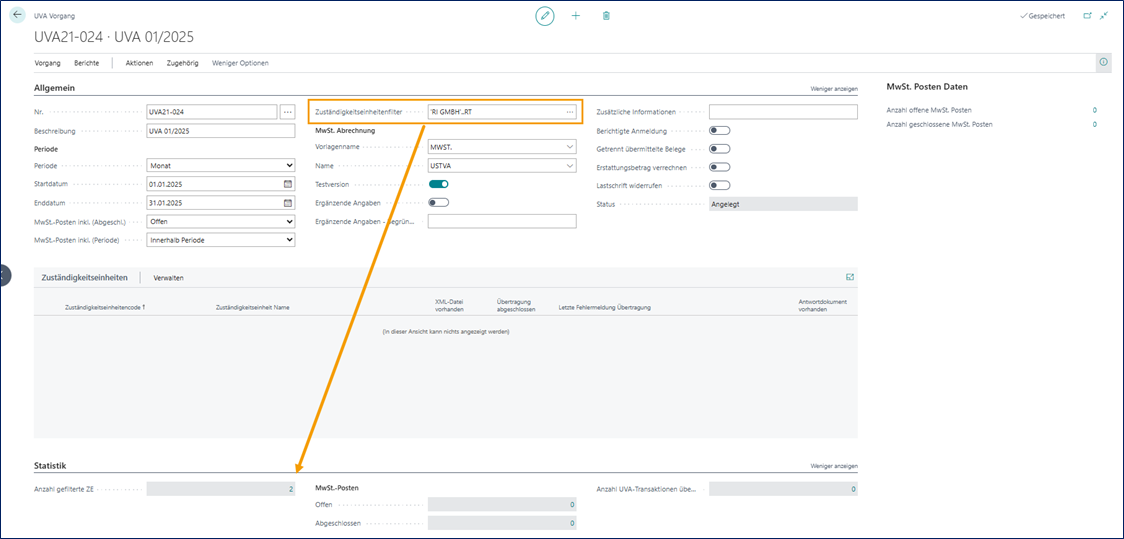Open MwSt.-Posten inkl. (Periode) dropdown
Image resolution: width=1124 pixels, height=539 pixels.
point(220,240)
